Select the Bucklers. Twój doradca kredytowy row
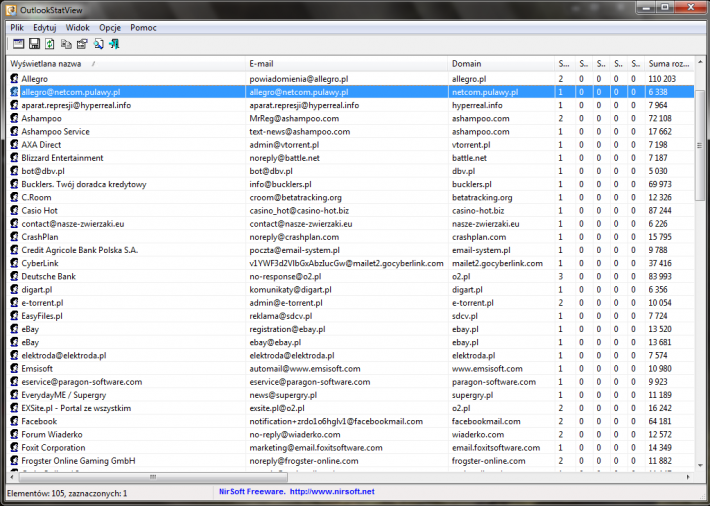Image resolution: width=710 pixels, height=506 pixels. point(84,184)
